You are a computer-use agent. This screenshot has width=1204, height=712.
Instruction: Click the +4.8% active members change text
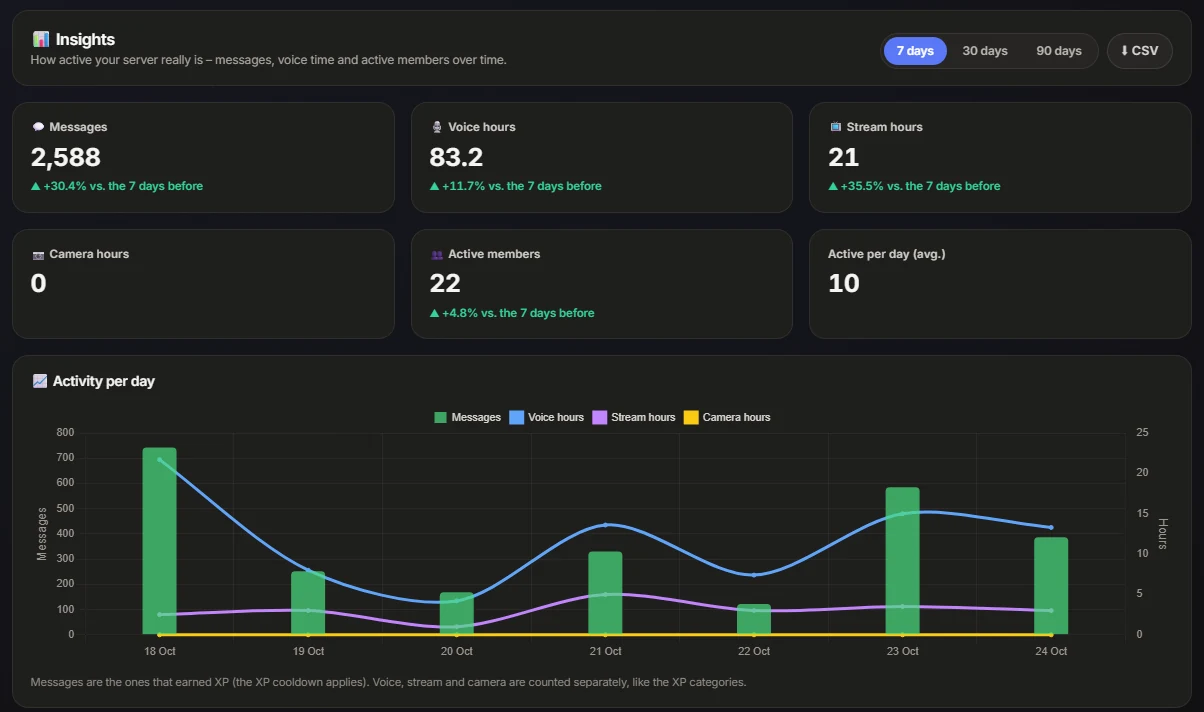click(512, 313)
